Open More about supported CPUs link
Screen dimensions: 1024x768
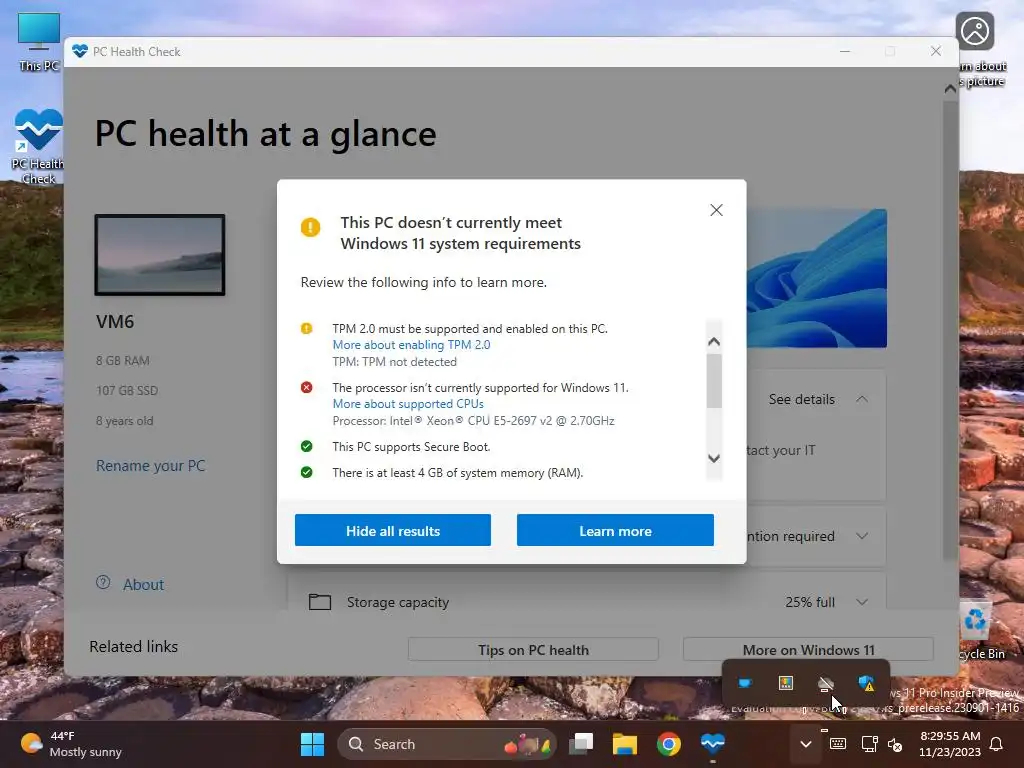(x=408, y=404)
